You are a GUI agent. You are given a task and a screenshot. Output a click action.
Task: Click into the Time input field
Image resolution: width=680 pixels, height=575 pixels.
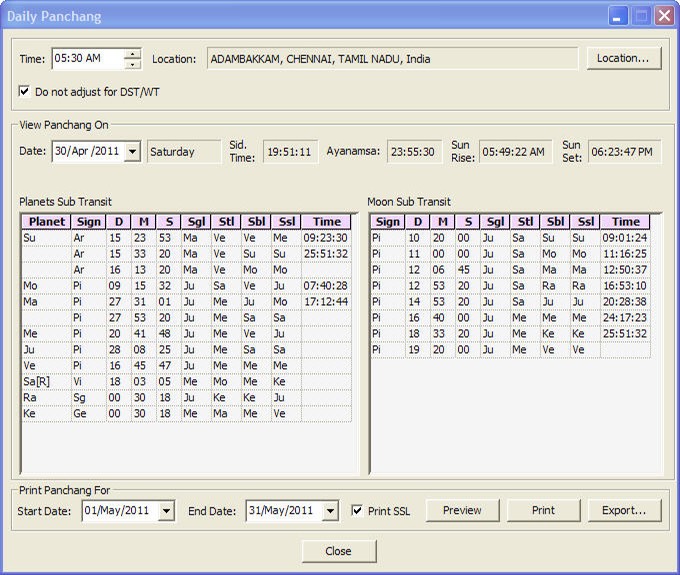[x=87, y=59]
